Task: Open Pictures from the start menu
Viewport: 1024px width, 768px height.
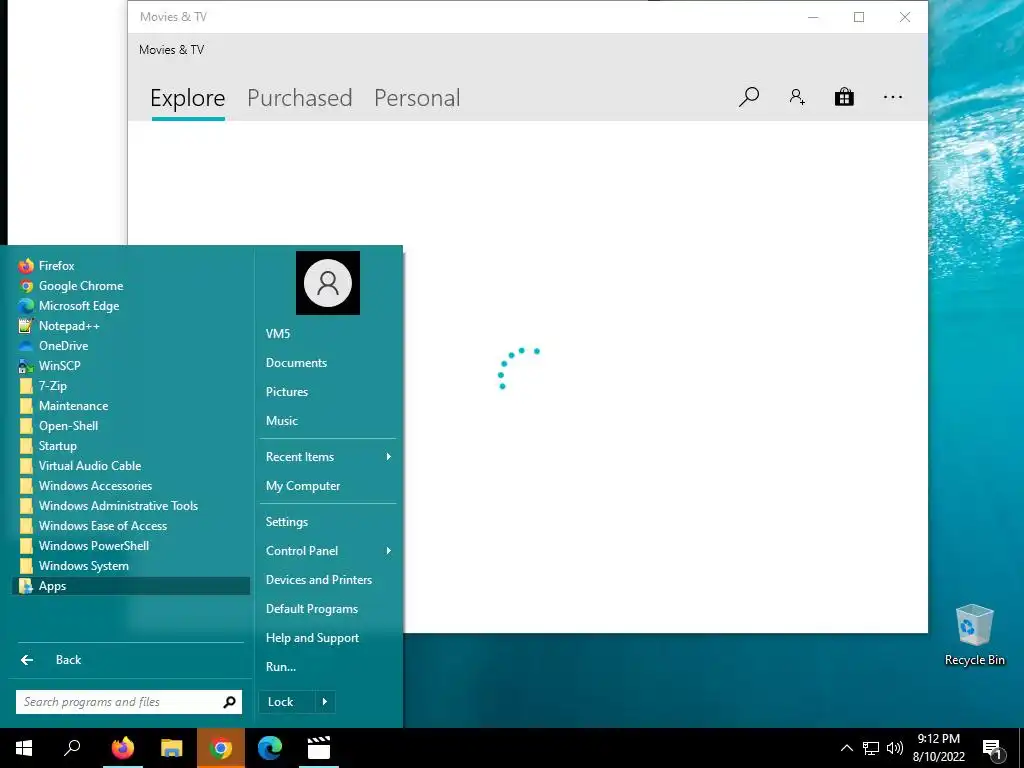Action: [x=328, y=392]
